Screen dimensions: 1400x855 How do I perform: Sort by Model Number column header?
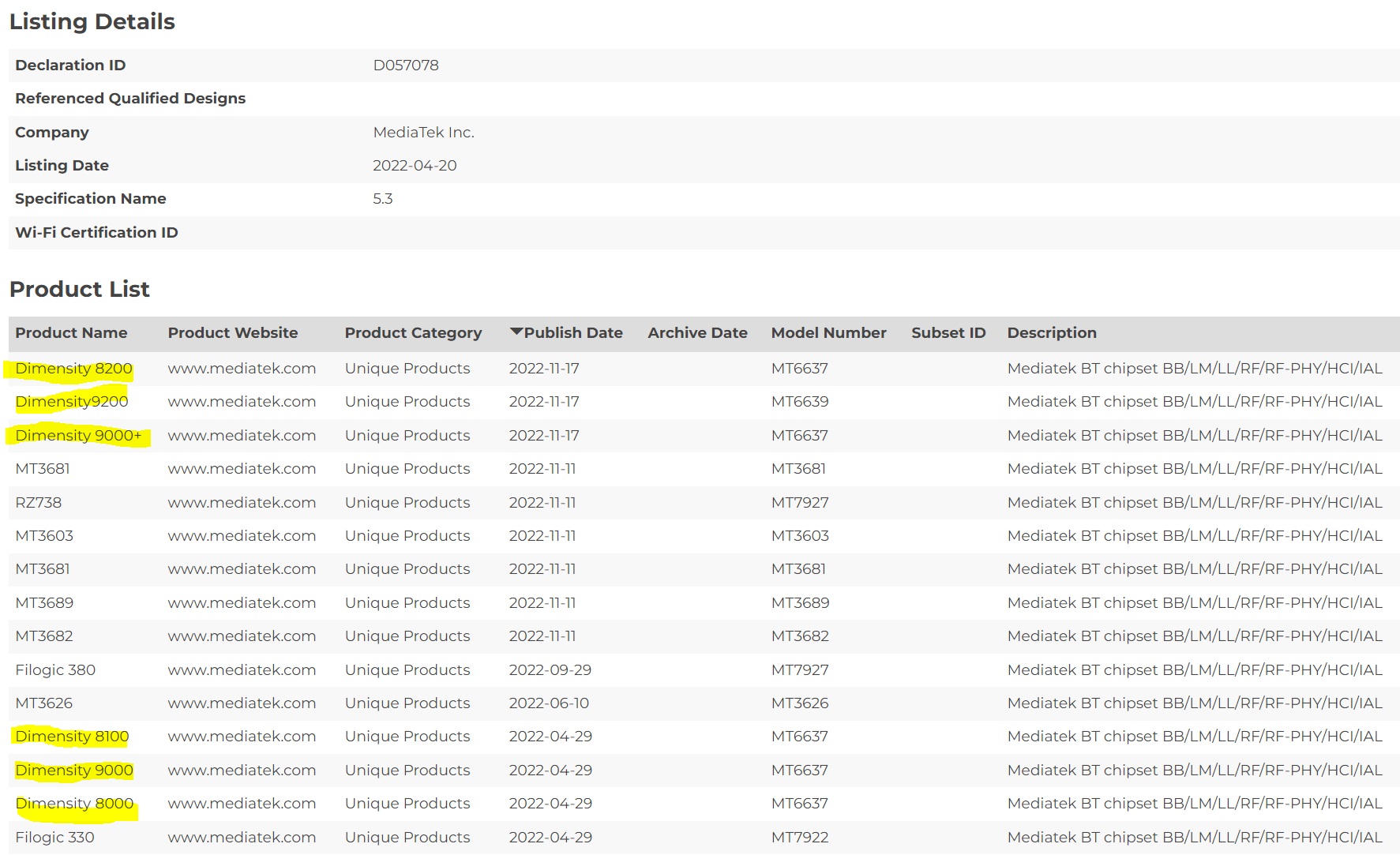point(828,333)
